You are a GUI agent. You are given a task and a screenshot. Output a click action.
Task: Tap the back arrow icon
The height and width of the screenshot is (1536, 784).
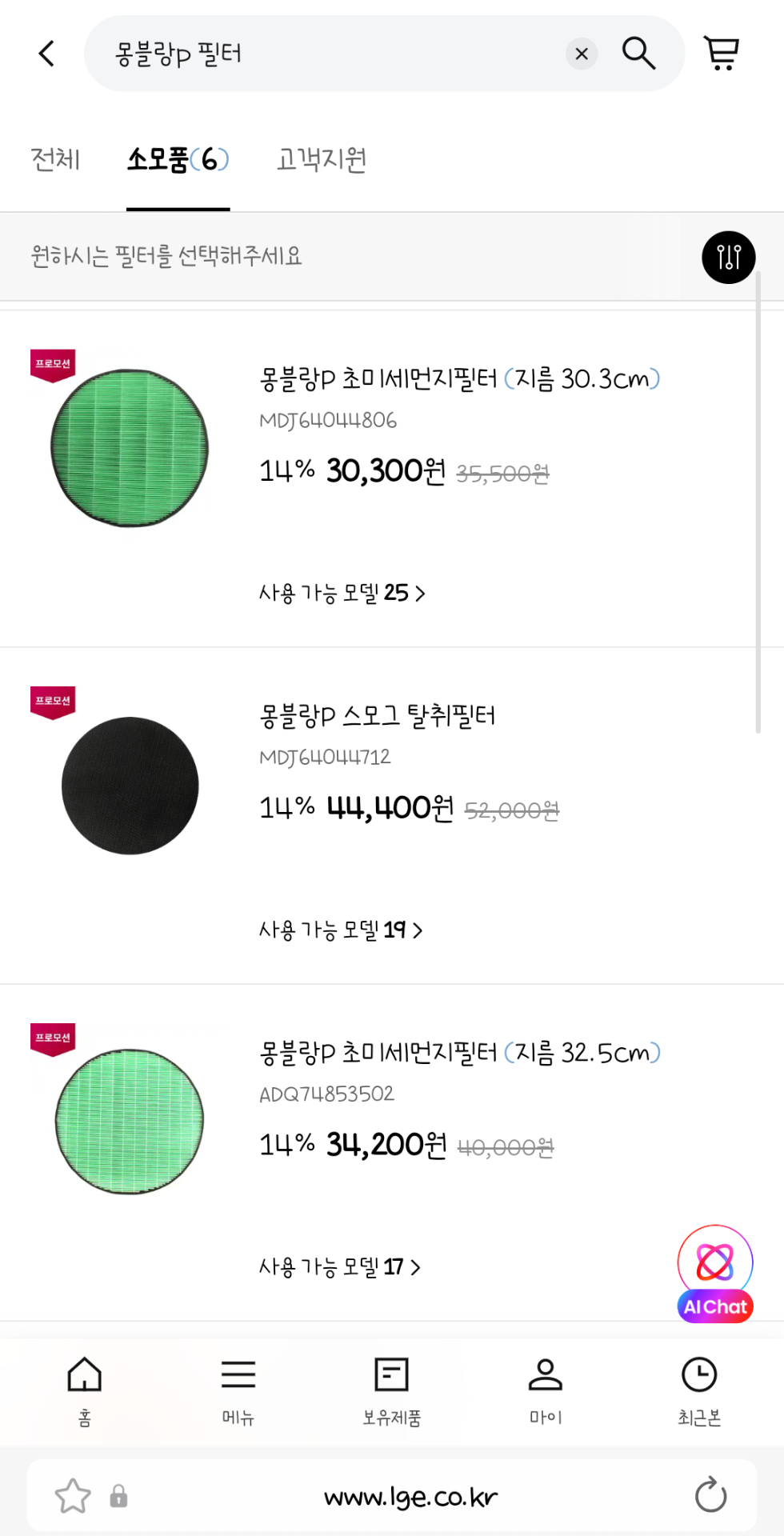click(47, 54)
